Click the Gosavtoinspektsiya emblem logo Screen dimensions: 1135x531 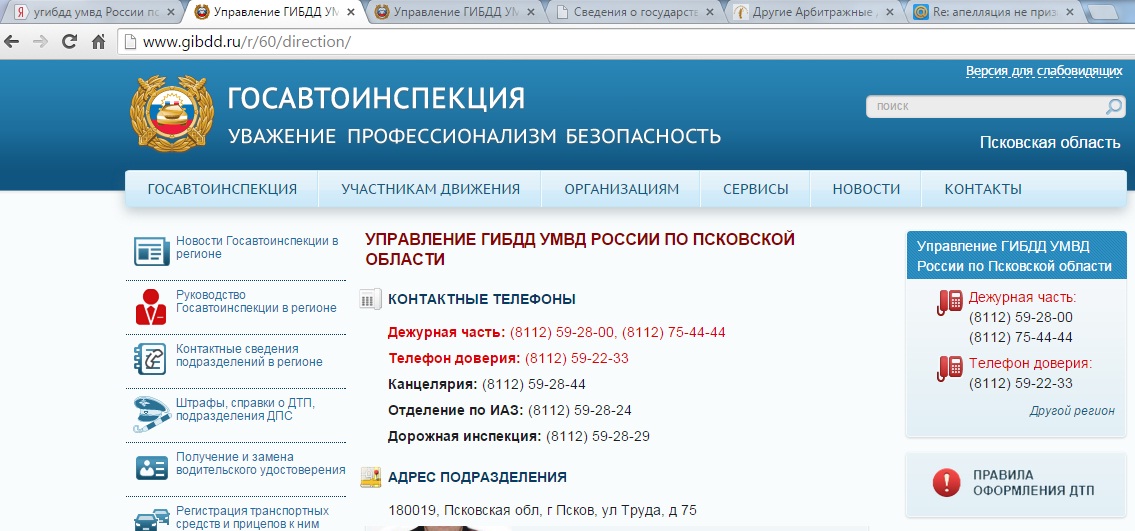tap(172, 114)
